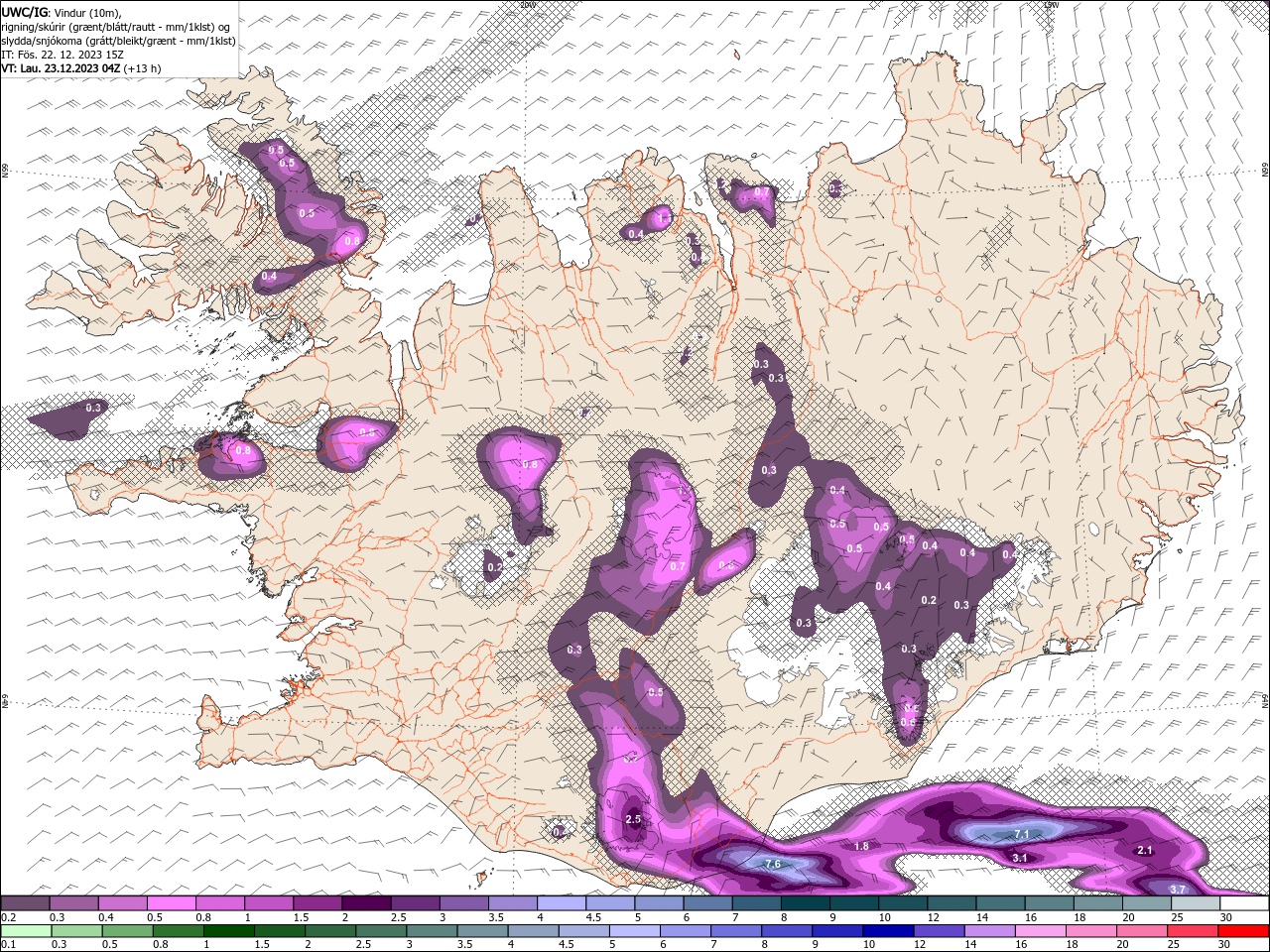Click the 2.1 precipitation value on the map
The image size is (1270, 952).
(1145, 850)
